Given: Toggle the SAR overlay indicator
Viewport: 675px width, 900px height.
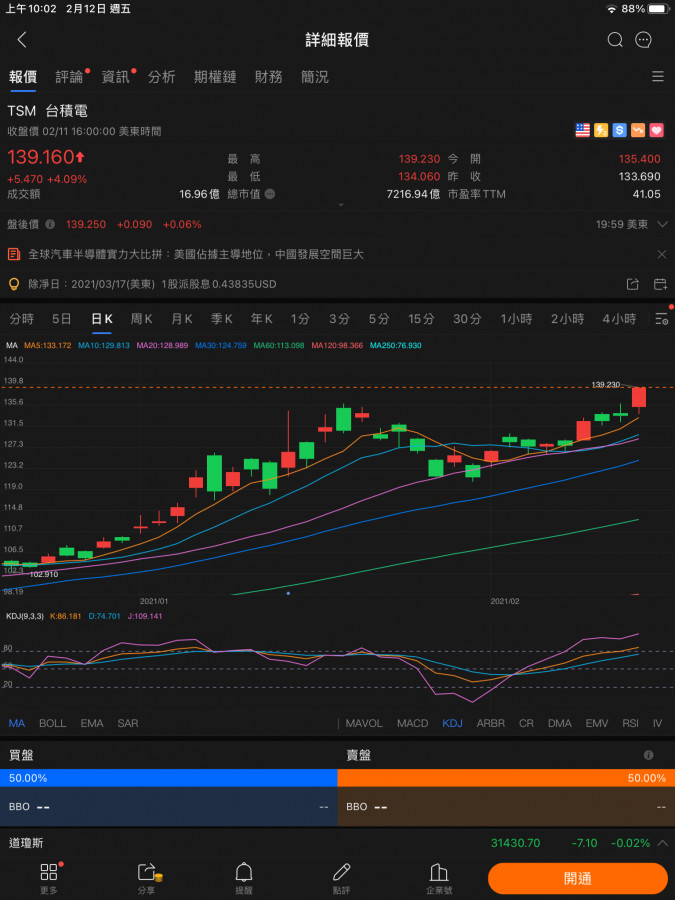Looking at the screenshot, I should pyautogui.click(x=127, y=723).
